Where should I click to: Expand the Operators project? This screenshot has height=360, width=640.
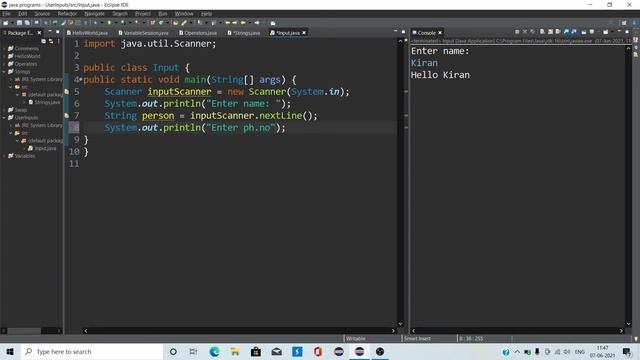coord(4,64)
